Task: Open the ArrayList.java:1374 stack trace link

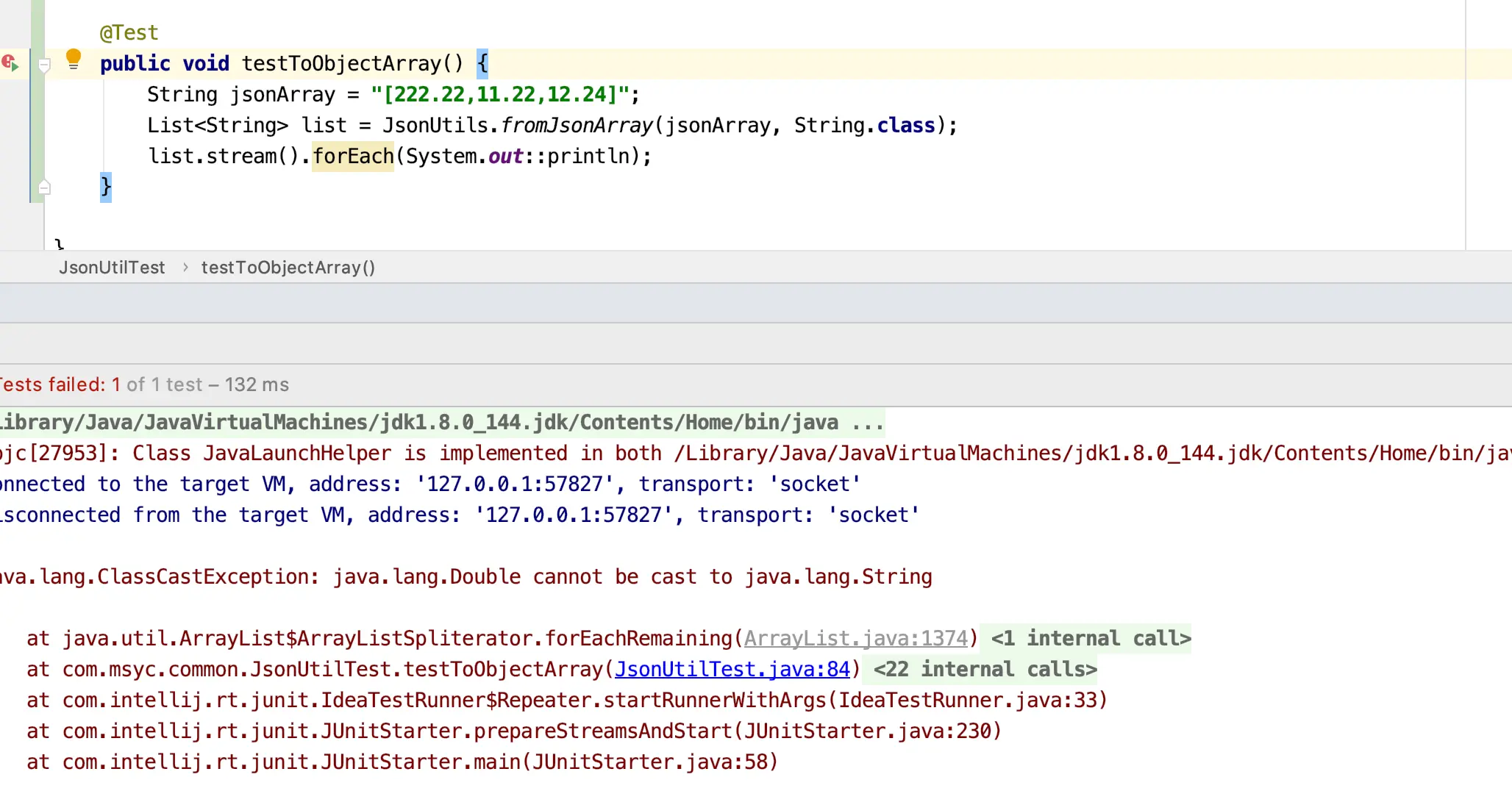Action: (x=856, y=638)
